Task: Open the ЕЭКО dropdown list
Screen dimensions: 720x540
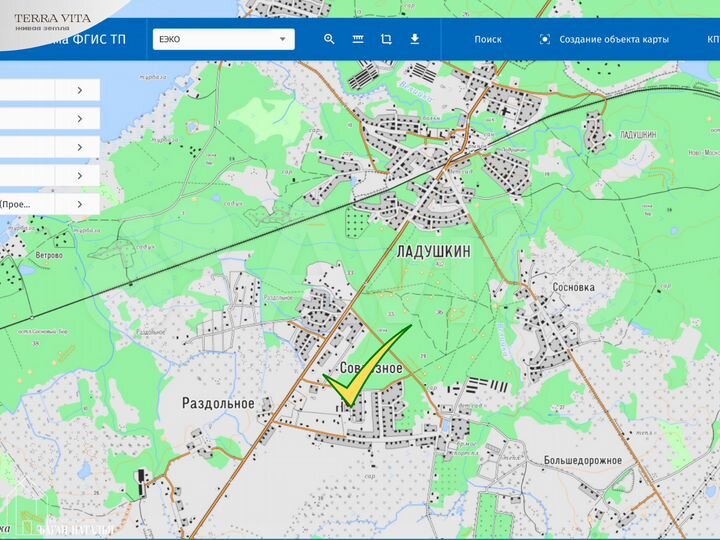Action: 222,40
